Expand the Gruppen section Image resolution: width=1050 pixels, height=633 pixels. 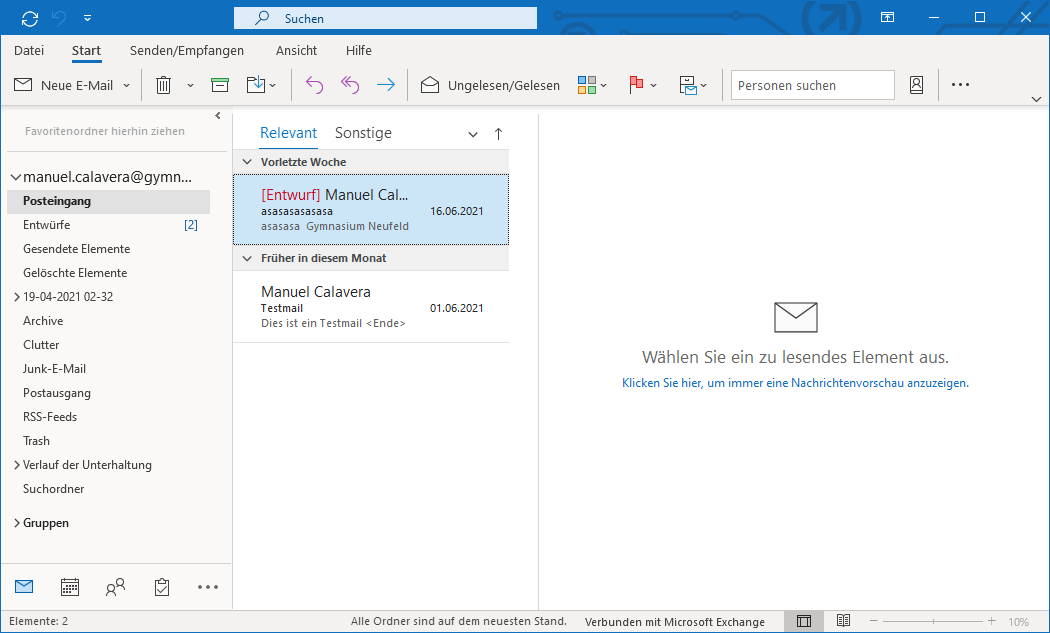(x=17, y=523)
